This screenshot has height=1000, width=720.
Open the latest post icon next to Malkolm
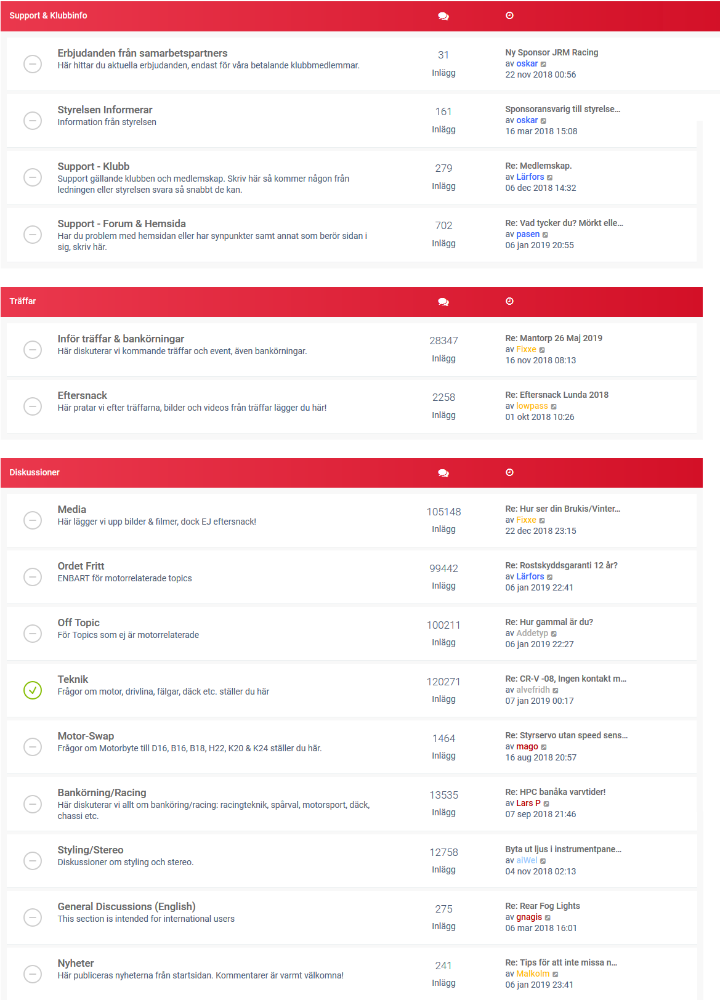pos(555,974)
